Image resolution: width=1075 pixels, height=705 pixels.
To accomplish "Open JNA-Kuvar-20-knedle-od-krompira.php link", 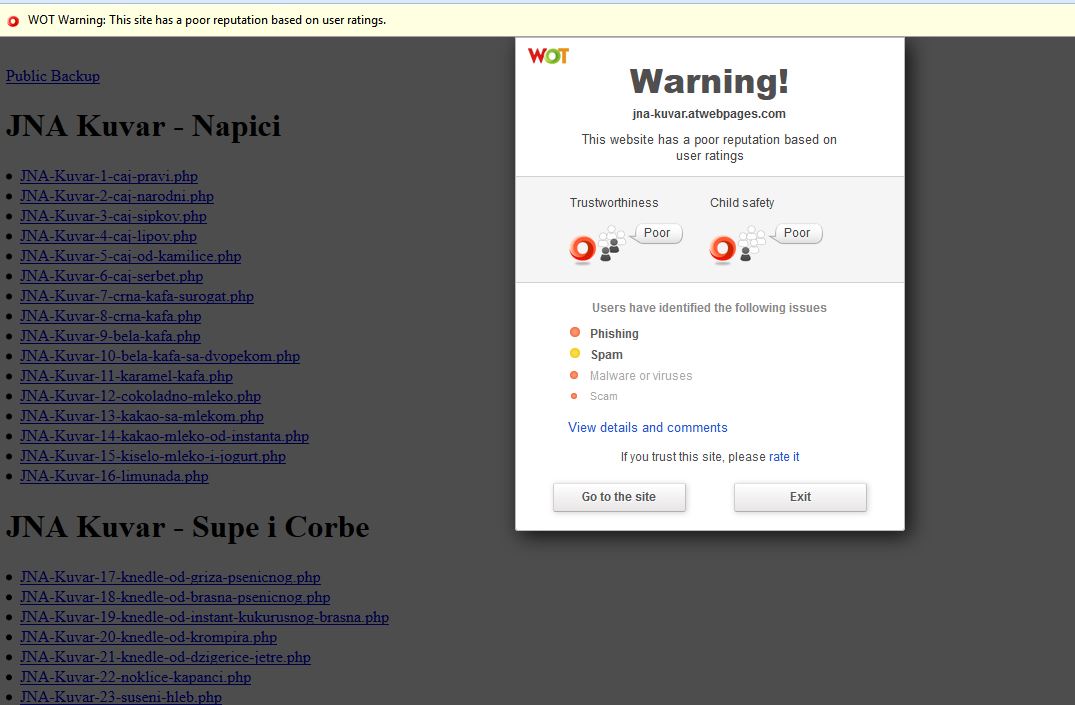I will [148, 636].
